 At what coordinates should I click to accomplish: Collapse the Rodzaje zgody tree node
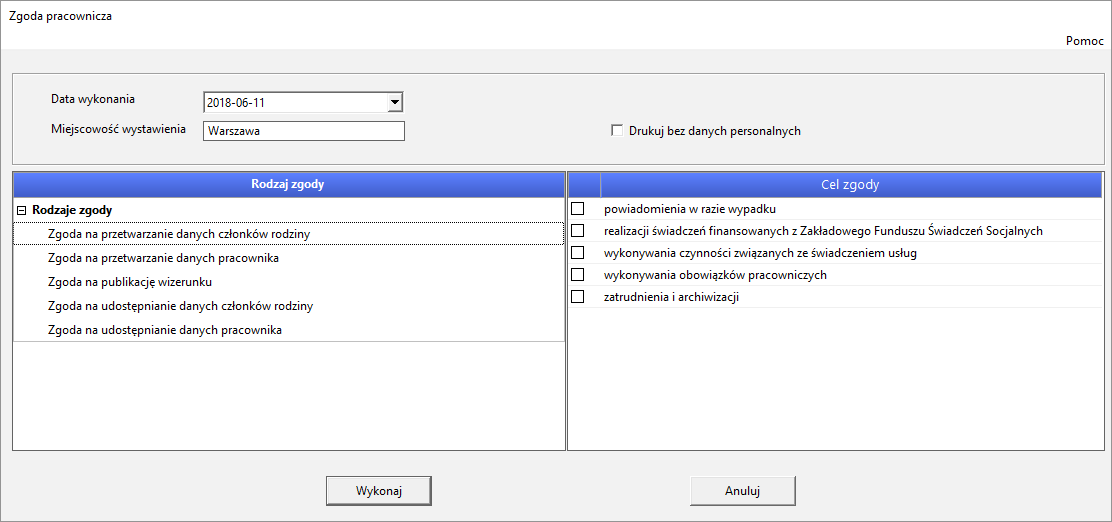tap(21, 211)
